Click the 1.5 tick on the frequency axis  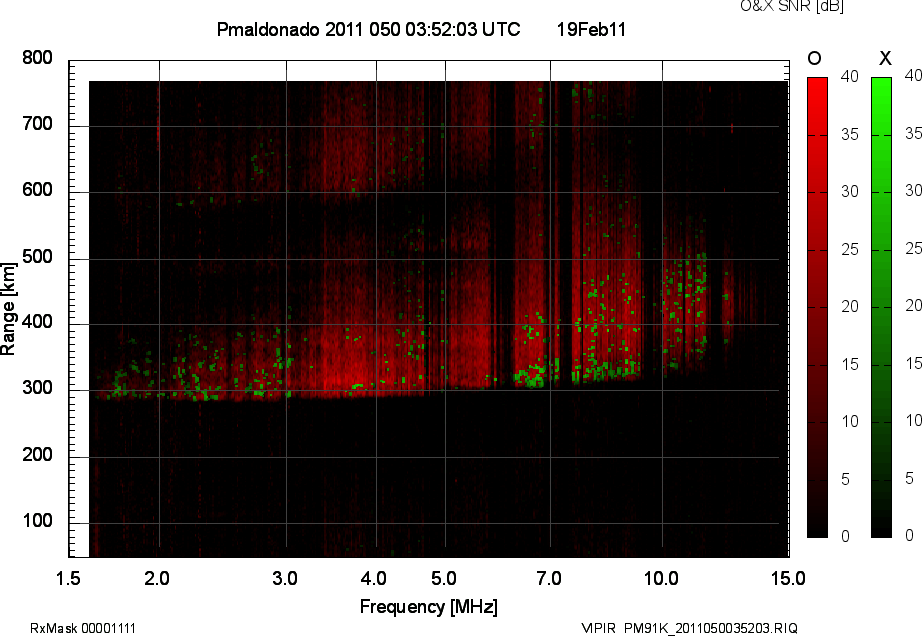[x=69, y=578]
